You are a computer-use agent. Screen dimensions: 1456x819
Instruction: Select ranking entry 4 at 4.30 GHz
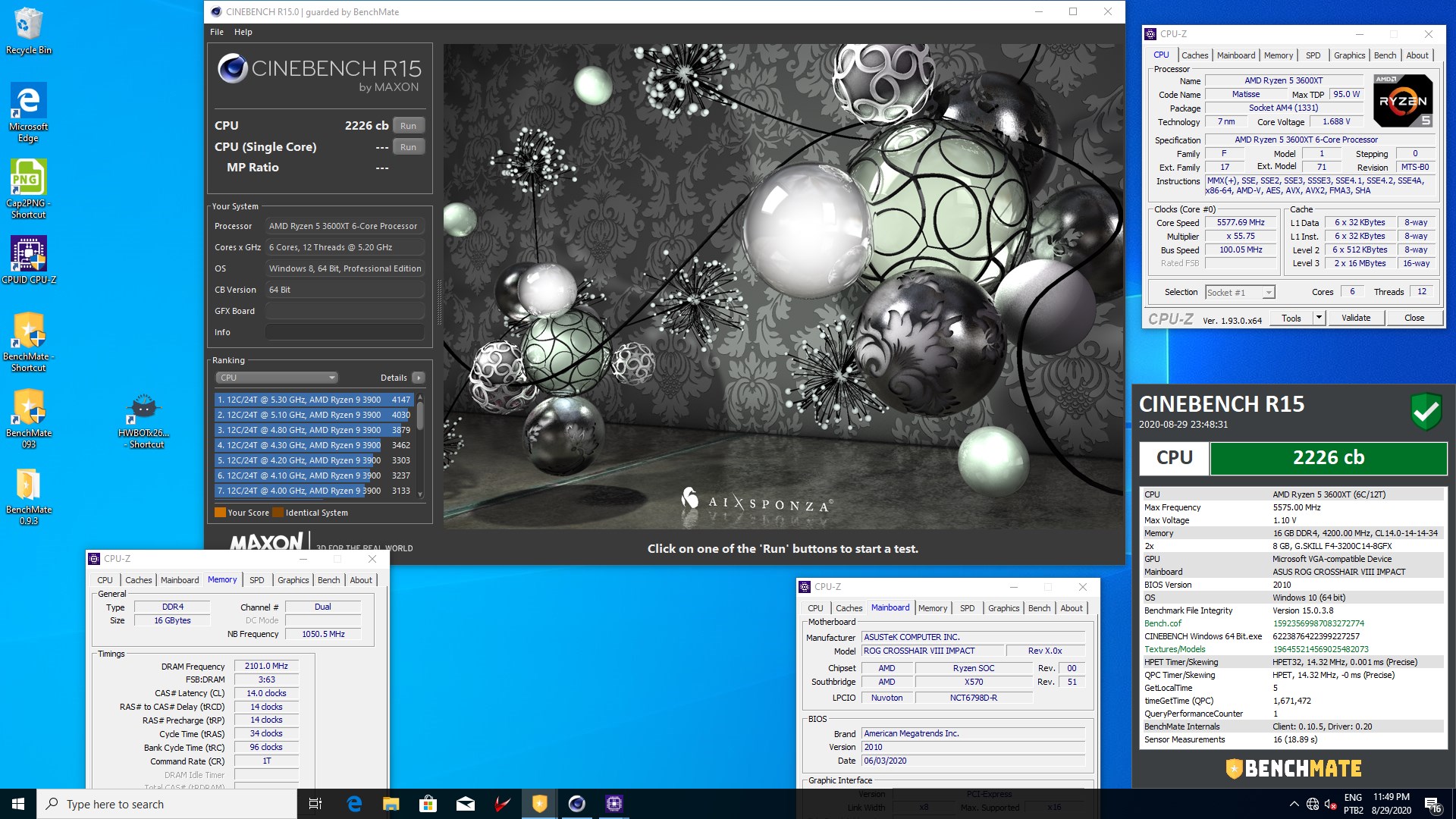click(x=314, y=445)
